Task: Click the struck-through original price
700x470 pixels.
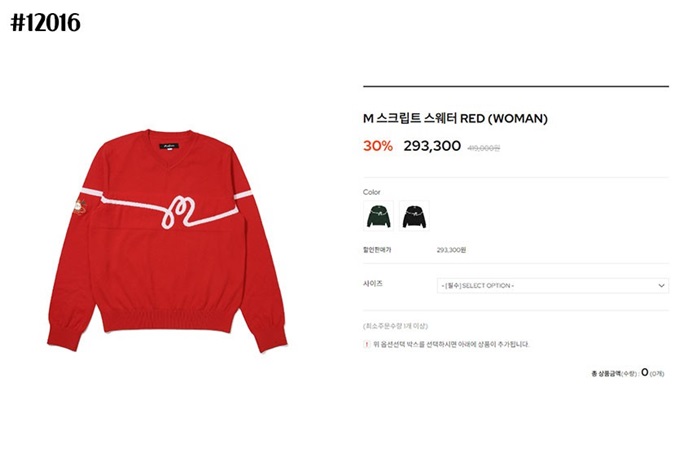Action: pyautogui.click(x=484, y=148)
